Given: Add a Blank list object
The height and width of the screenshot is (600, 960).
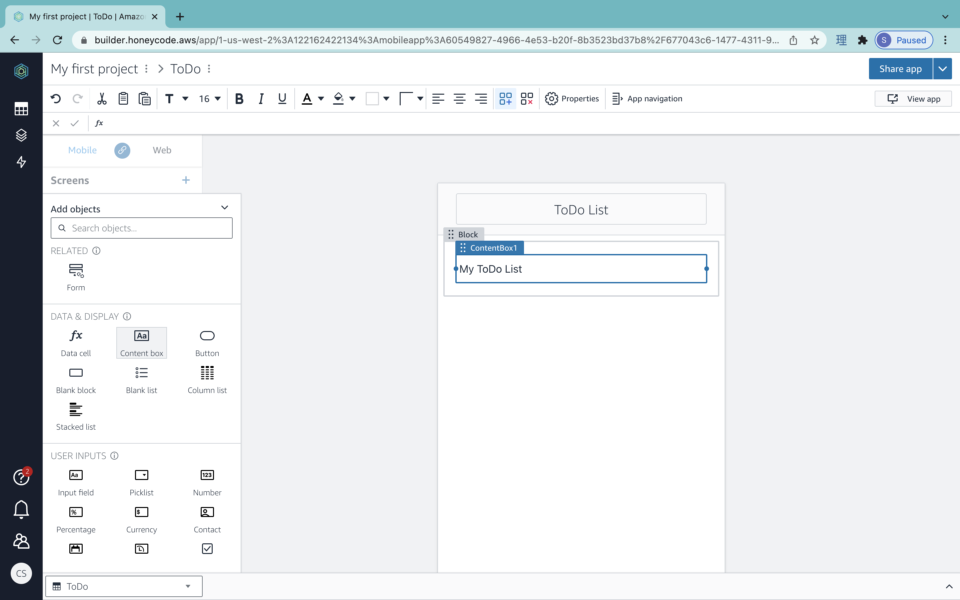Looking at the screenshot, I should click(x=141, y=377).
